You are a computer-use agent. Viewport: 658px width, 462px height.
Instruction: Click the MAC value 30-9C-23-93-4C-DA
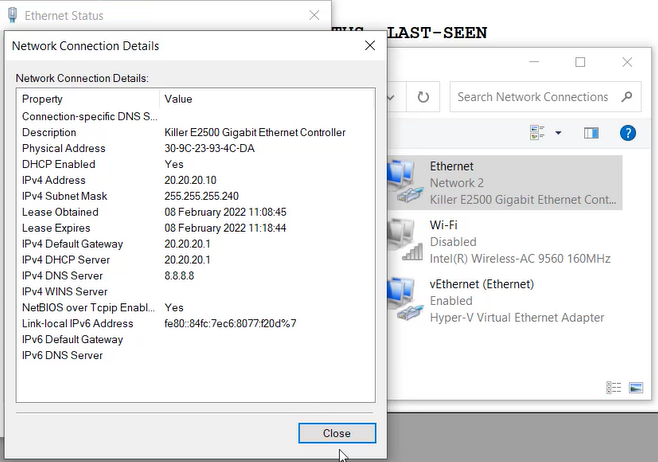click(209, 148)
